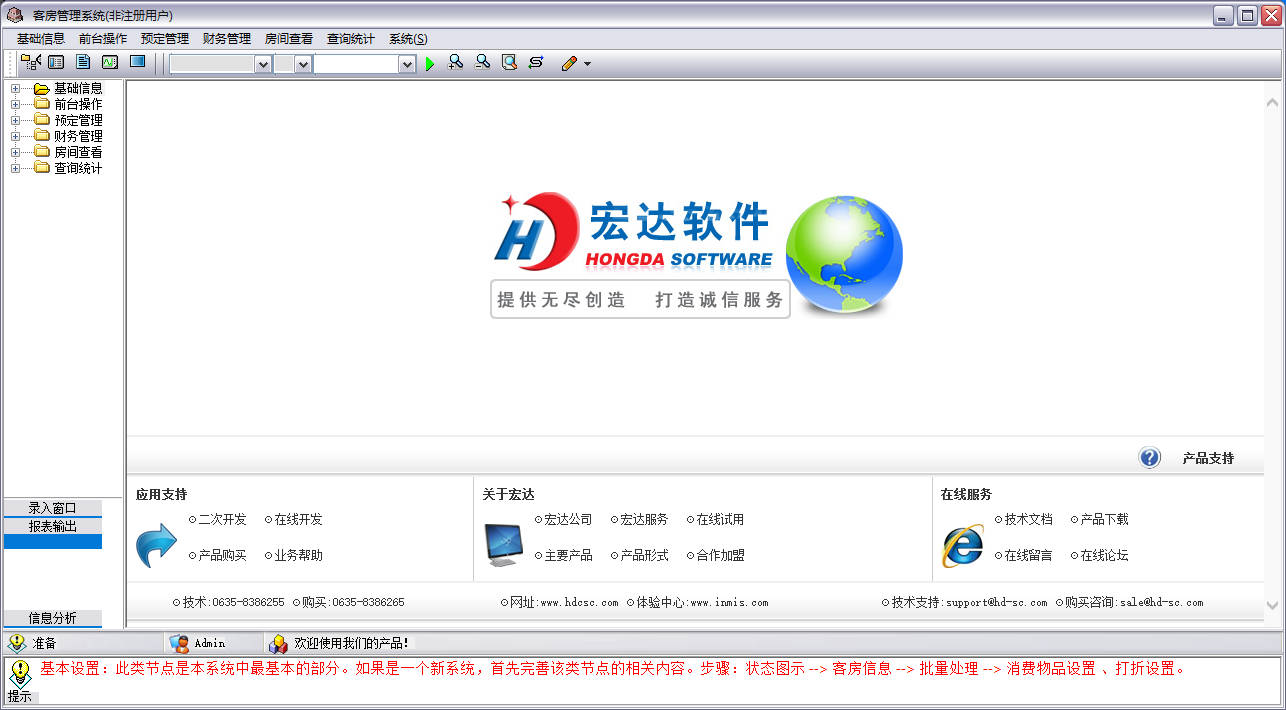This screenshot has width=1286, height=710.
Task: Open the 财务管理 menu
Action: coord(227,39)
